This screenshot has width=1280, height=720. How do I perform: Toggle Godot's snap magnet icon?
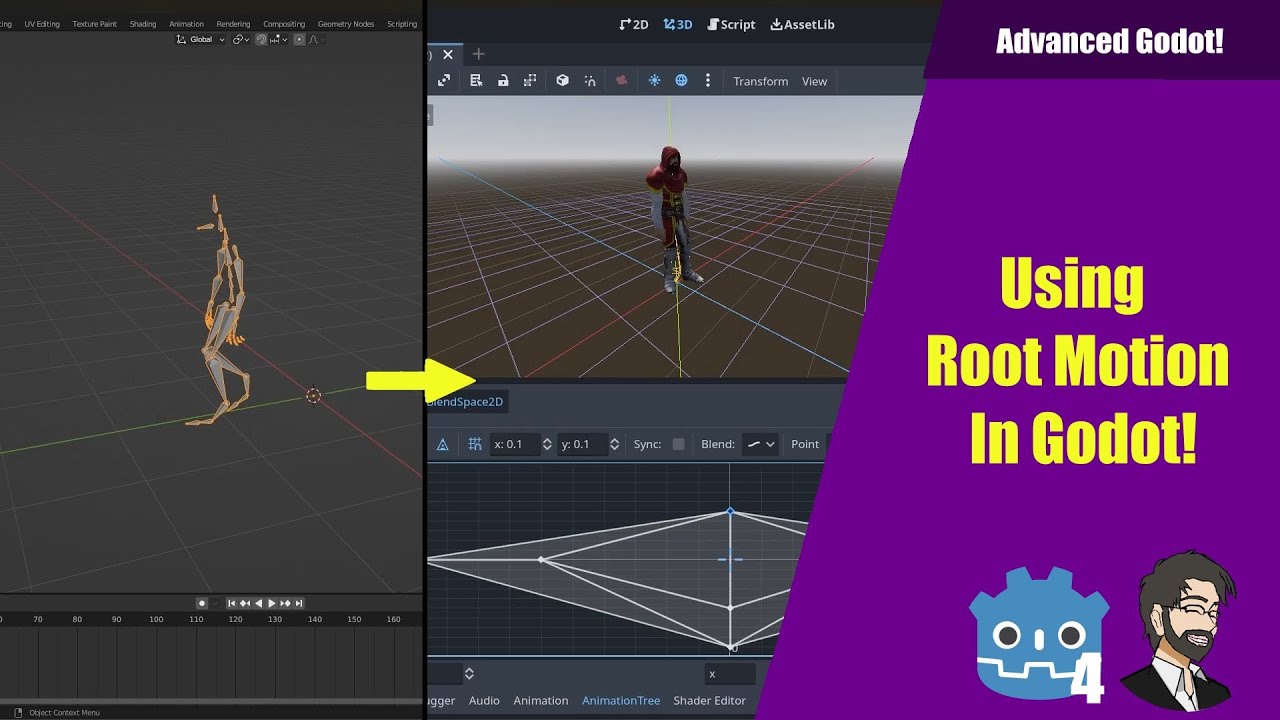click(x=590, y=81)
